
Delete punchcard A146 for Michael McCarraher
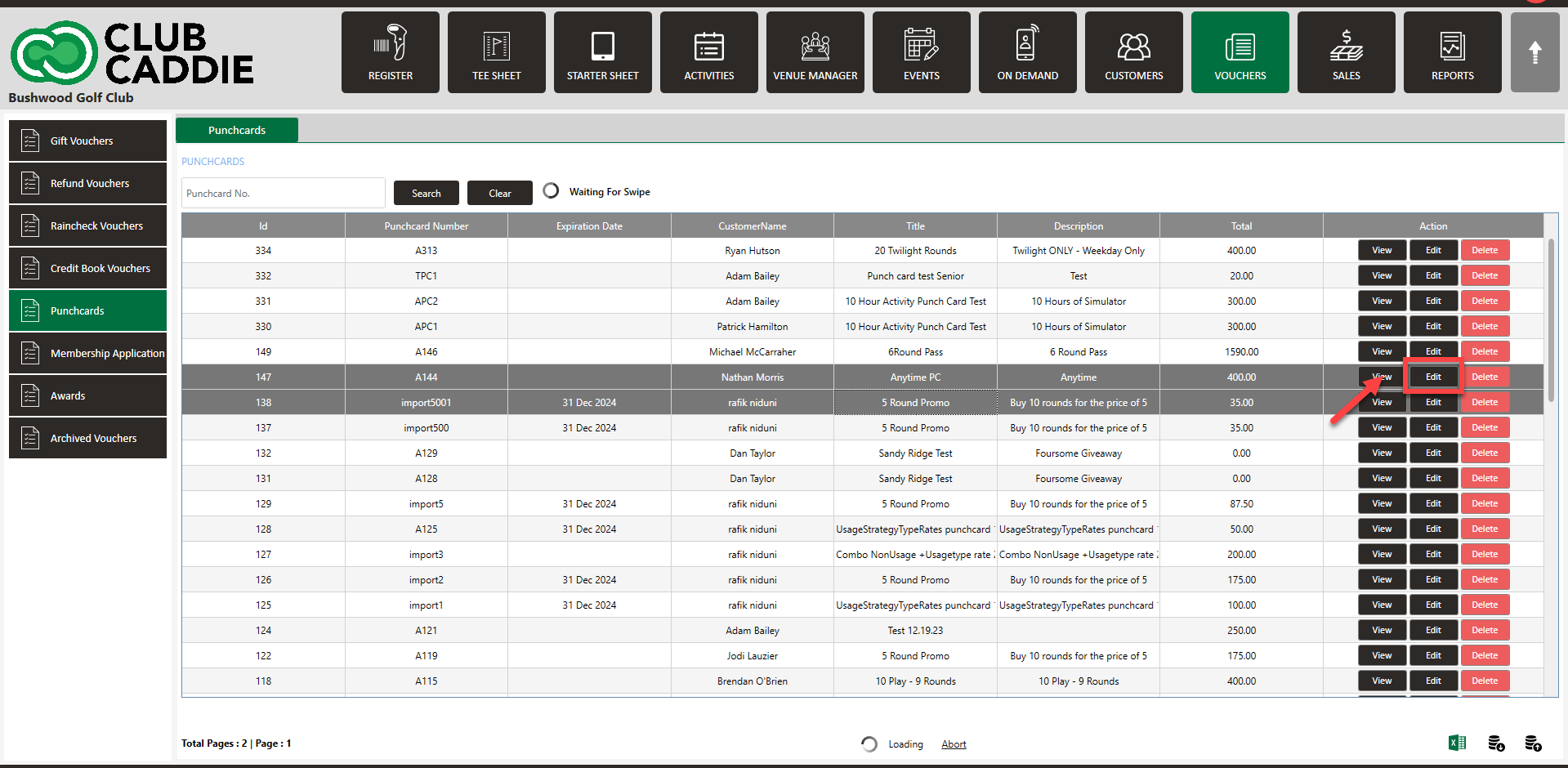coord(1485,351)
